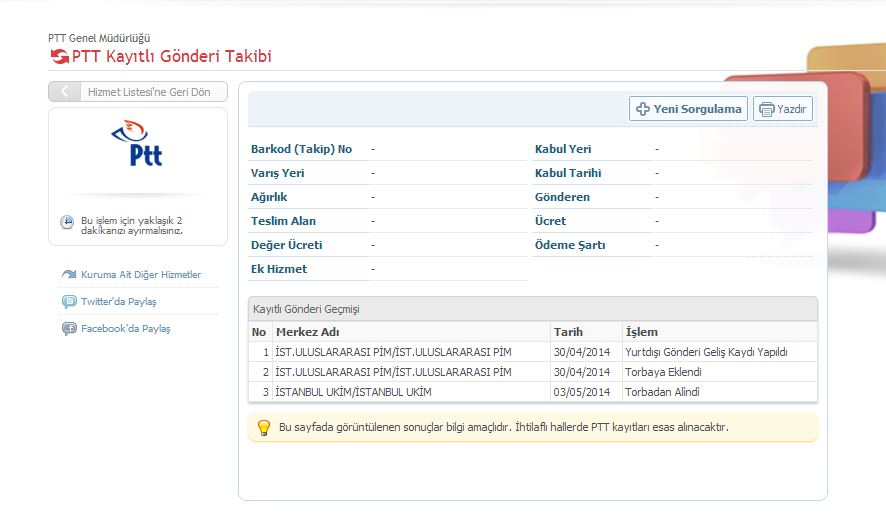
Task: Click the clock icon beside duration note
Action: pyautogui.click(x=67, y=222)
